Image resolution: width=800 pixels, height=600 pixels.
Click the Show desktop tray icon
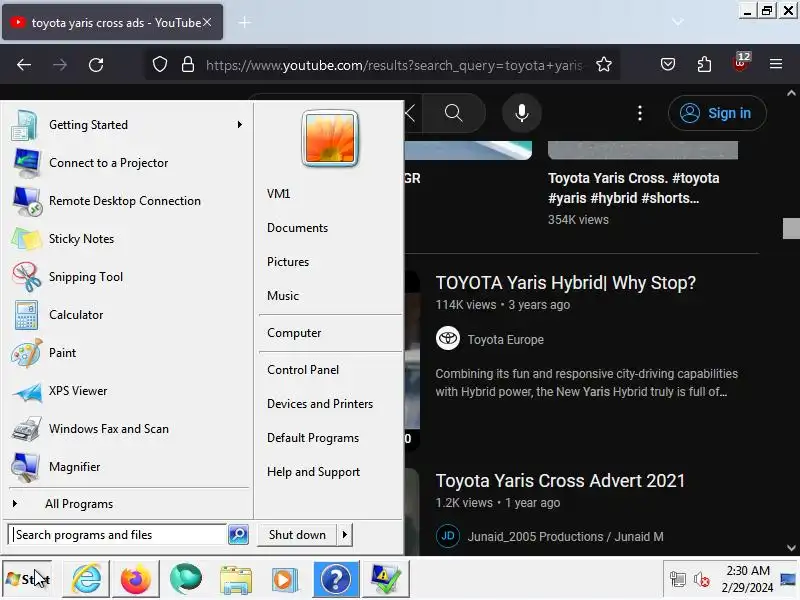pyautogui.click(x=788, y=579)
